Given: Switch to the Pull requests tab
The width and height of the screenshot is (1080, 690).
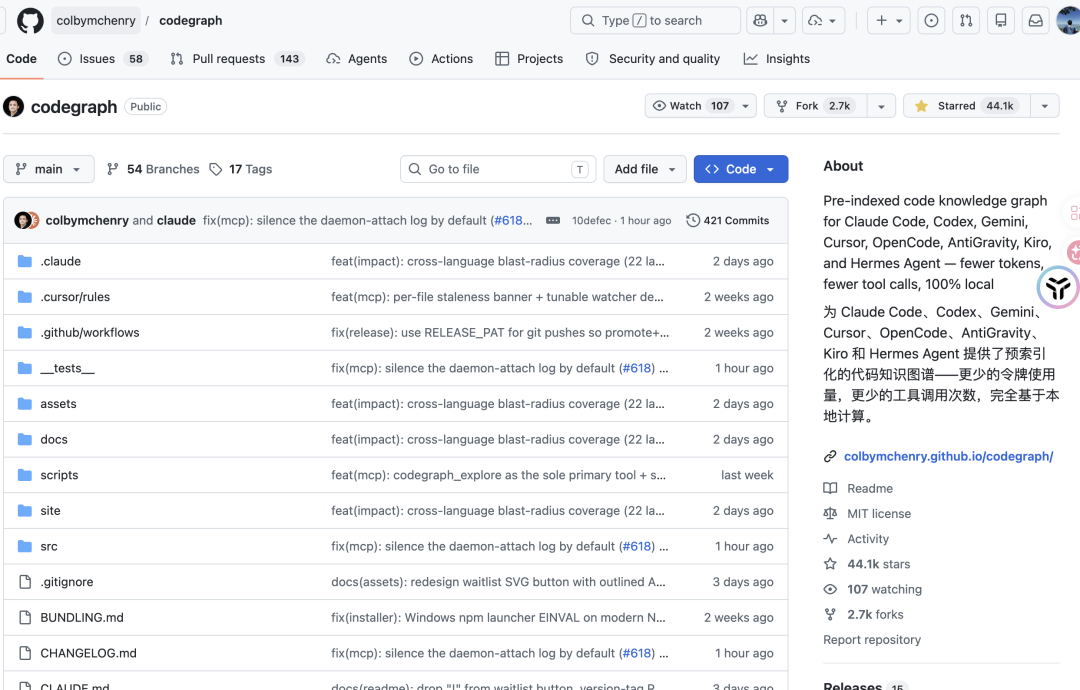Looking at the screenshot, I should click(236, 59).
